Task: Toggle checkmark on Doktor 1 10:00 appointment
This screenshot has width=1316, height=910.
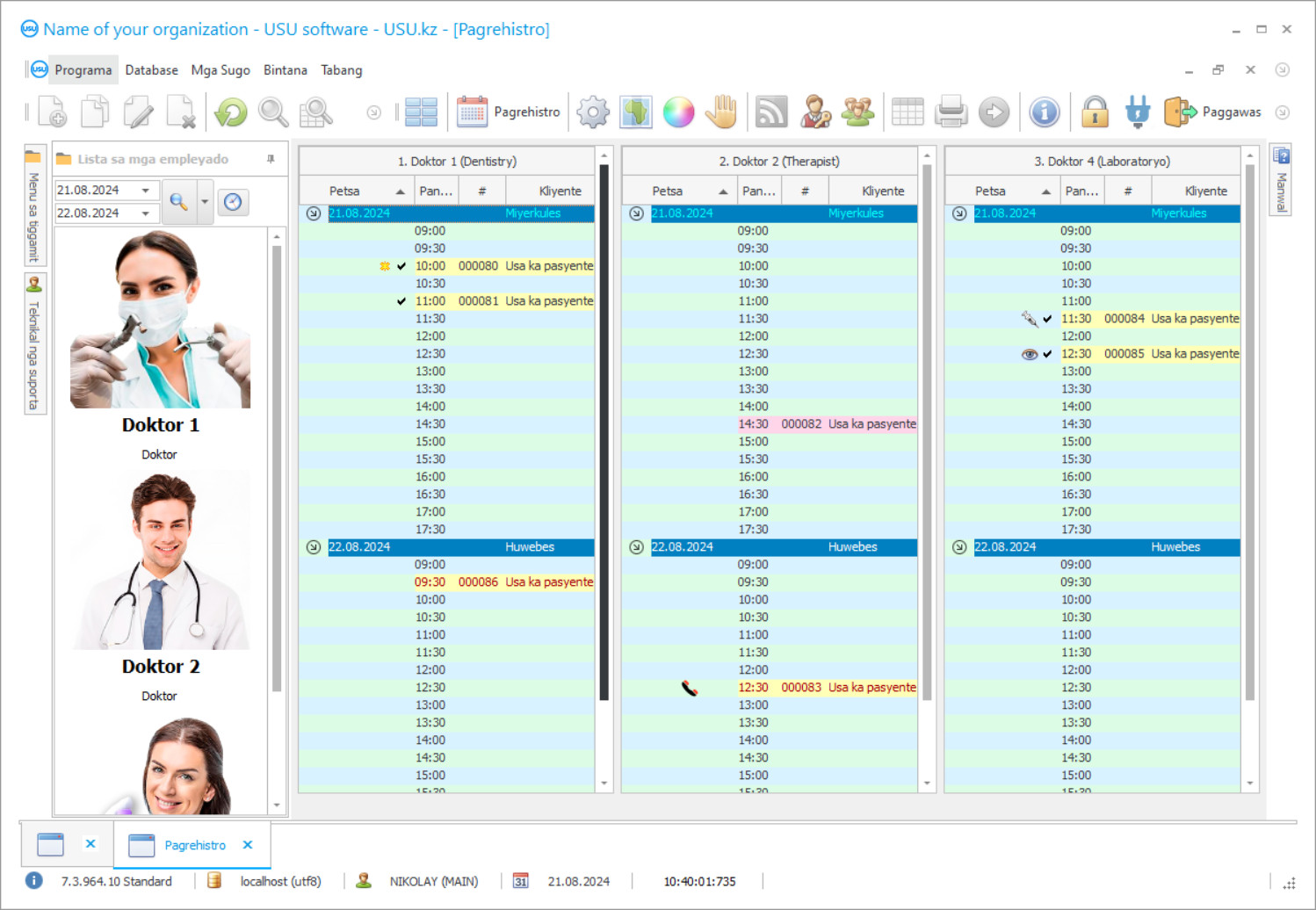Action: (401, 266)
